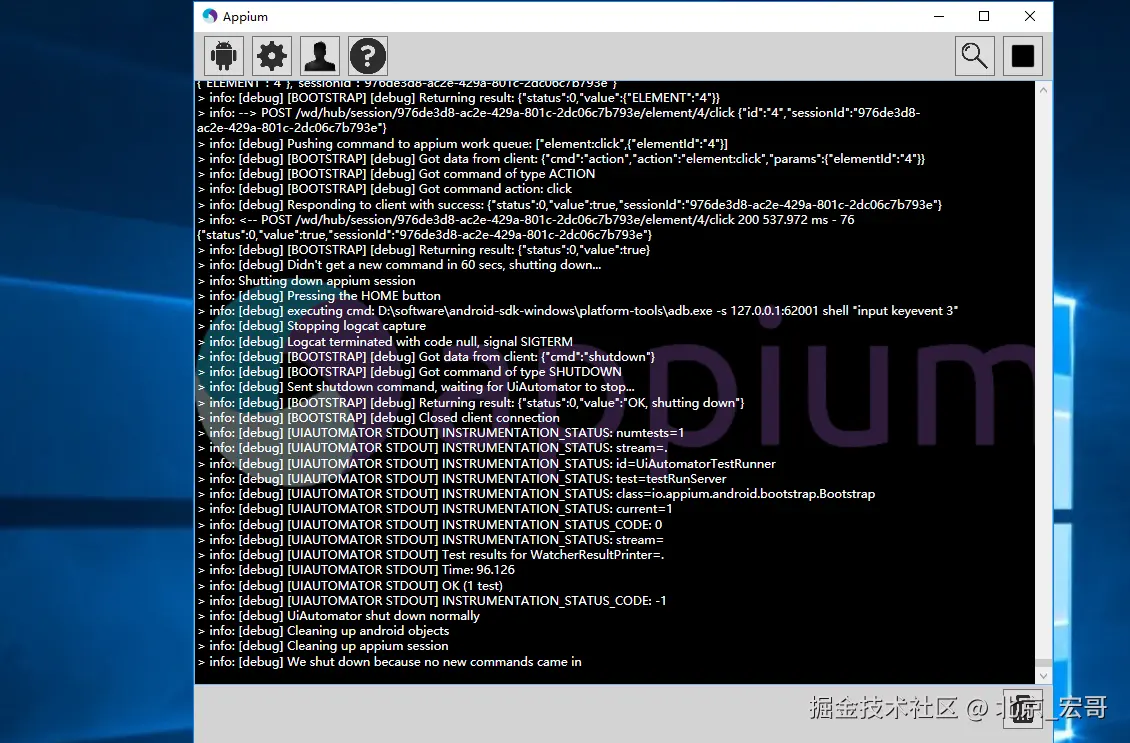
Task: Click 'Didn't get a new command in 60 secs' line
Action: (399, 264)
